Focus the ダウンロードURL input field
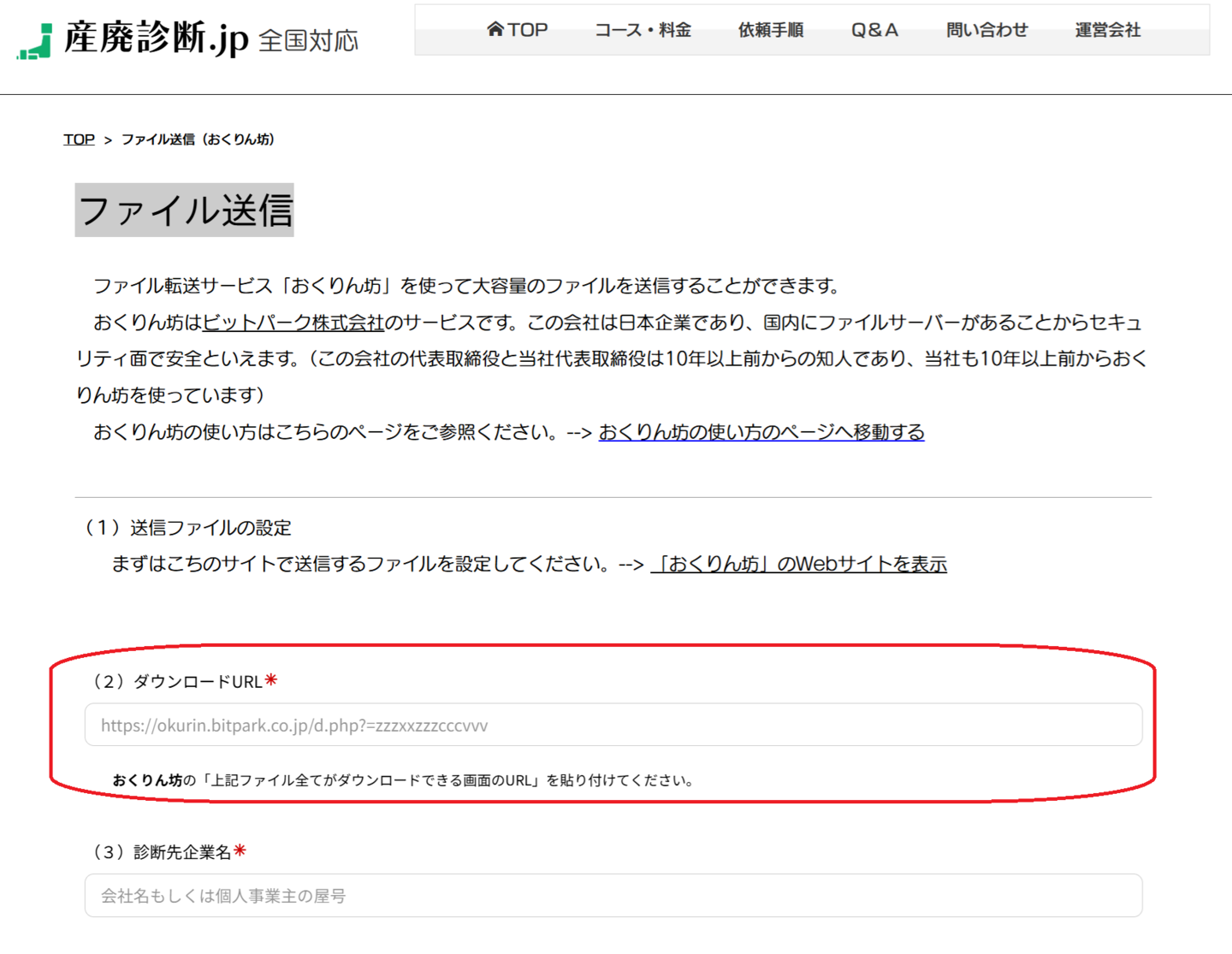 pyautogui.click(x=613, y=726)
